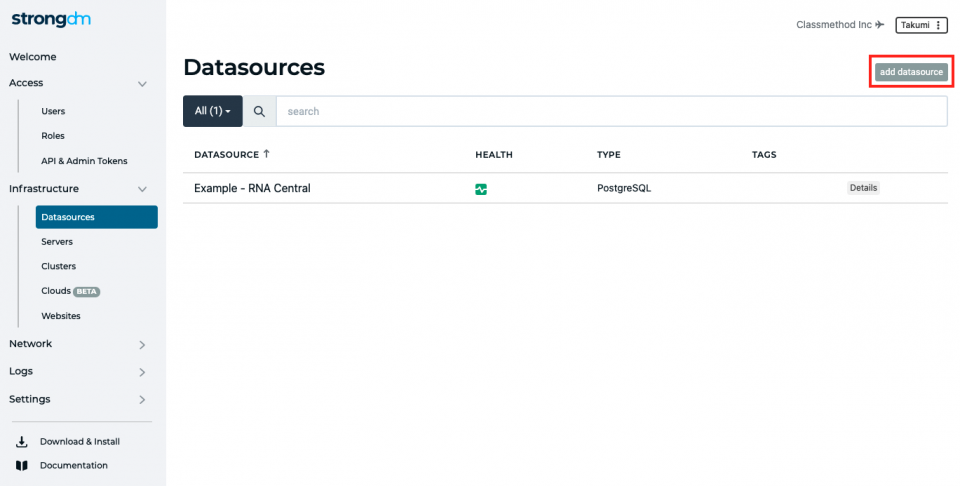960x486 pixels.
Task: Click the datasource search field
Action: click(x=612, y=111)
